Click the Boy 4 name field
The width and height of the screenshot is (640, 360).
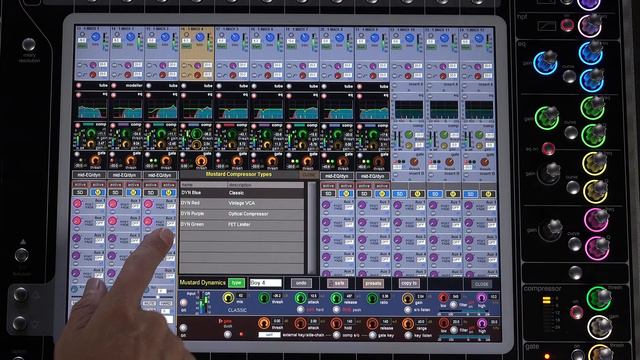pos(265,283)
